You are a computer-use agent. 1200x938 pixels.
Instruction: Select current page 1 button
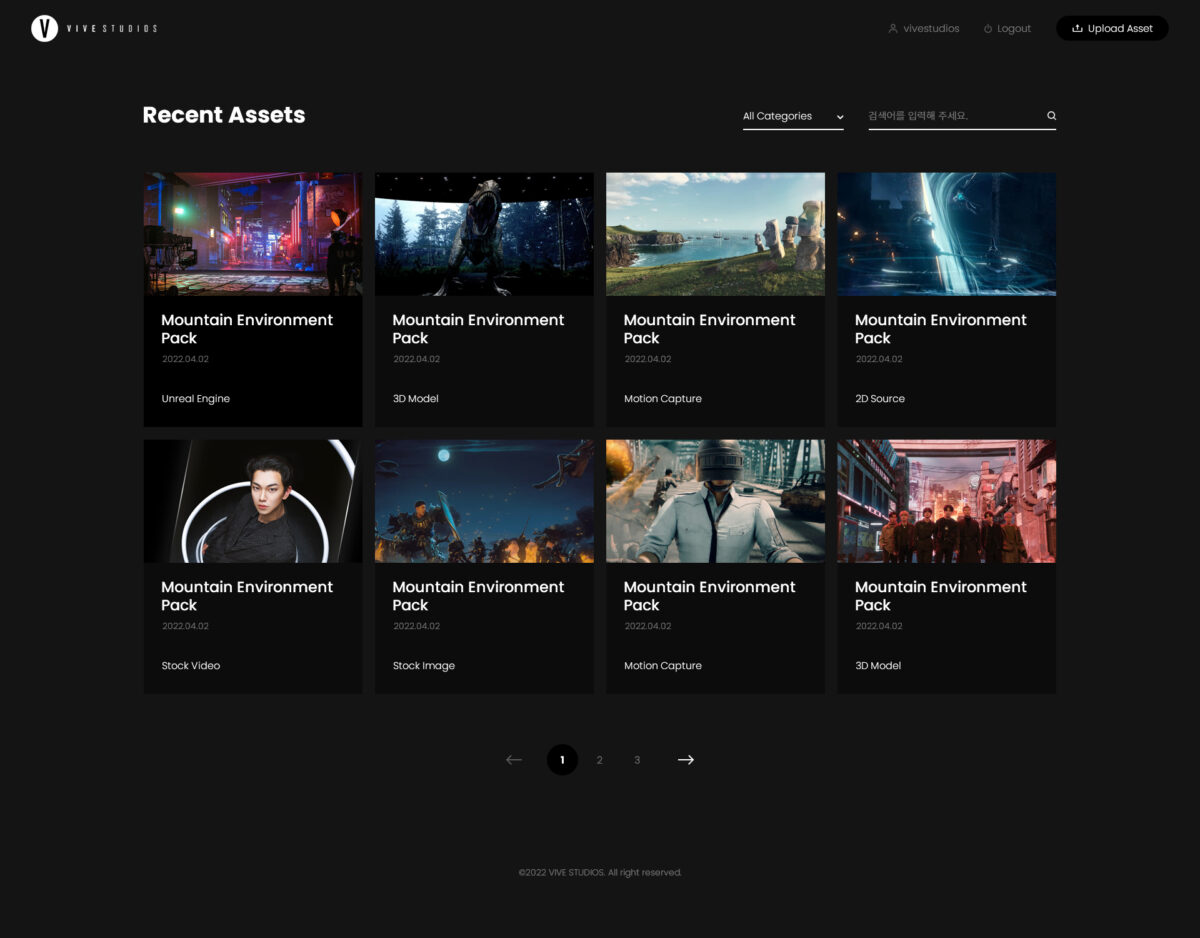pos(562,760)
